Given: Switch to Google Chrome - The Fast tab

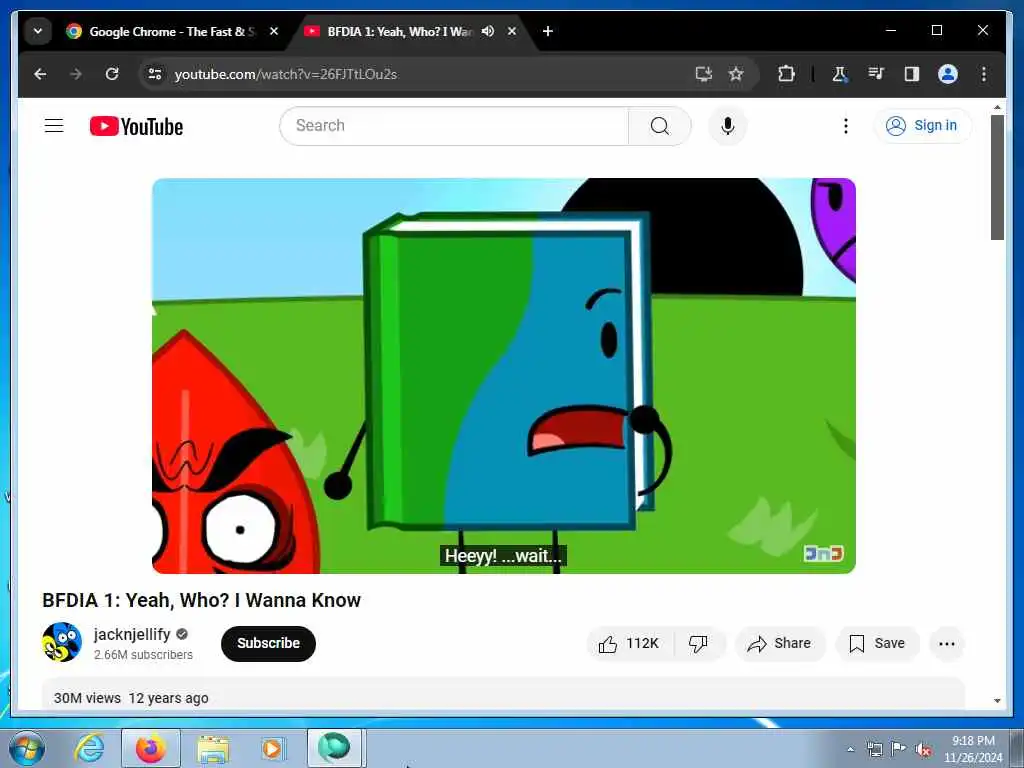Looking at the screenshot, I should tap(170, 31).
